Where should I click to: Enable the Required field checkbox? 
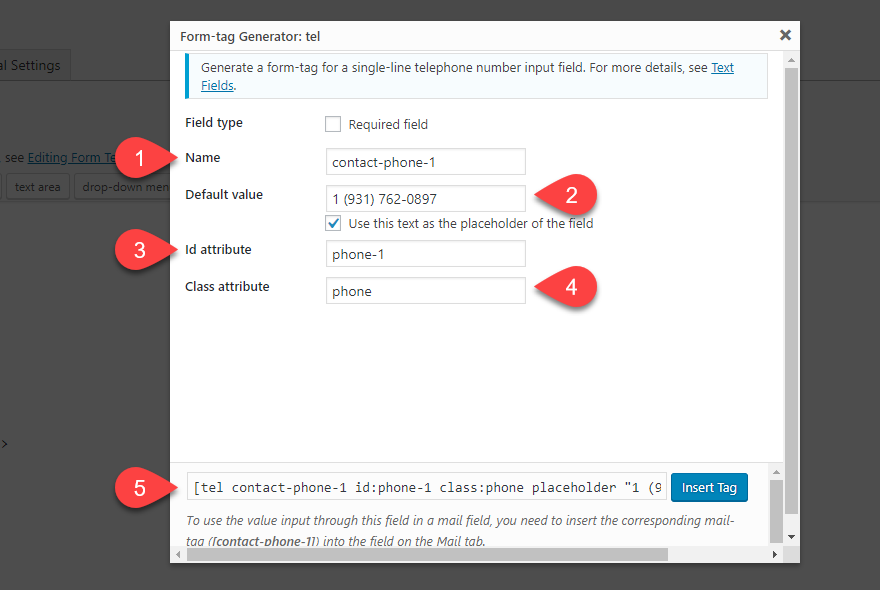pos(333,125)
